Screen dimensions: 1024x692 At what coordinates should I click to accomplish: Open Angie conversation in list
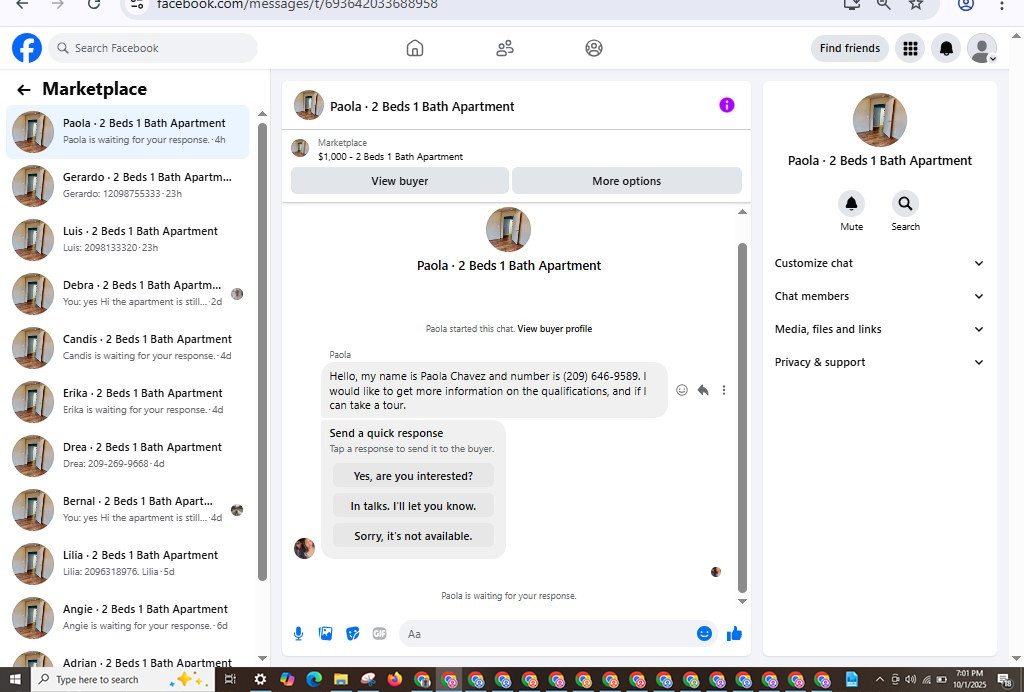coord(127,618)
